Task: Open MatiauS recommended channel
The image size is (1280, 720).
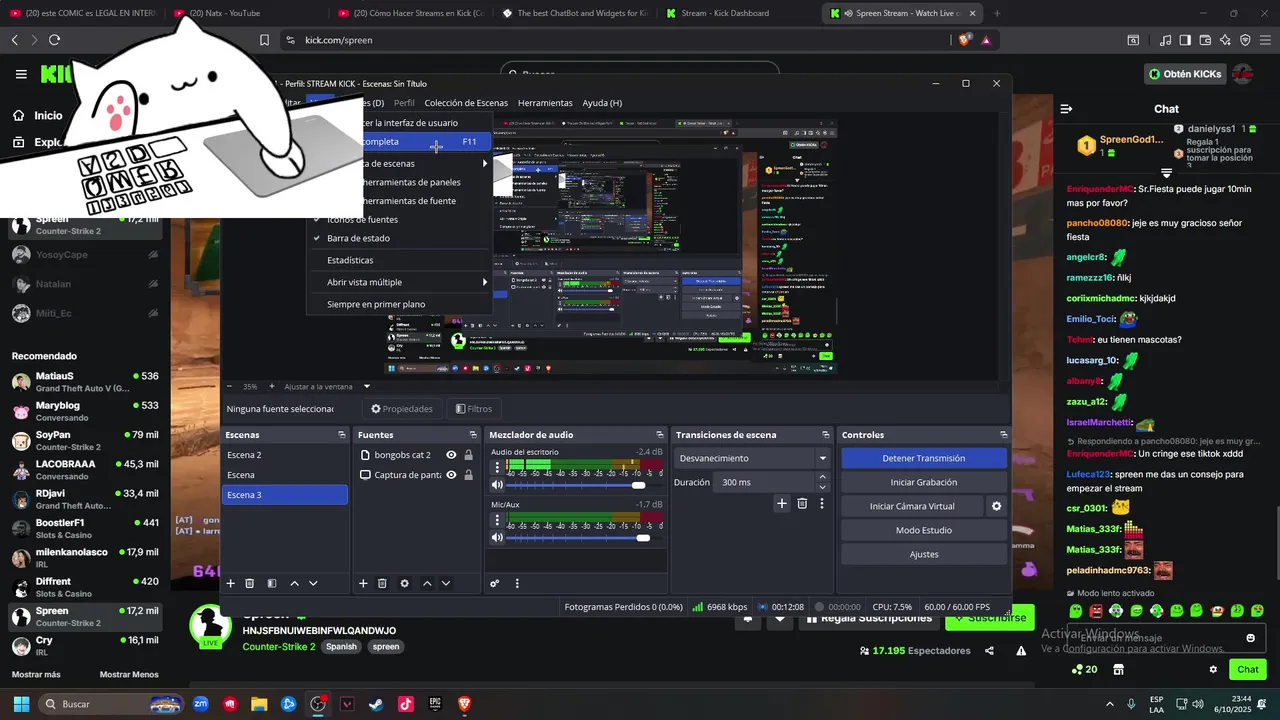Action: pyautogui.click(x=85, y=382)
